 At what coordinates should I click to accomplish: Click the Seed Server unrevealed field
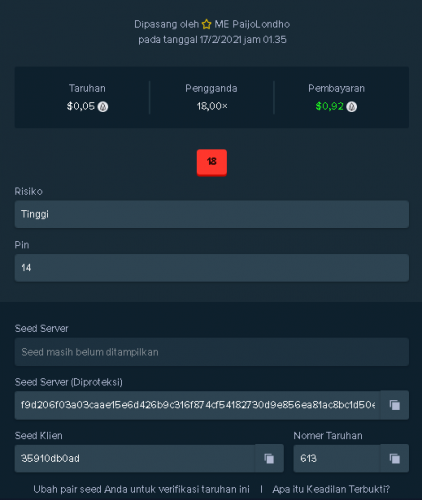[212, 352]
